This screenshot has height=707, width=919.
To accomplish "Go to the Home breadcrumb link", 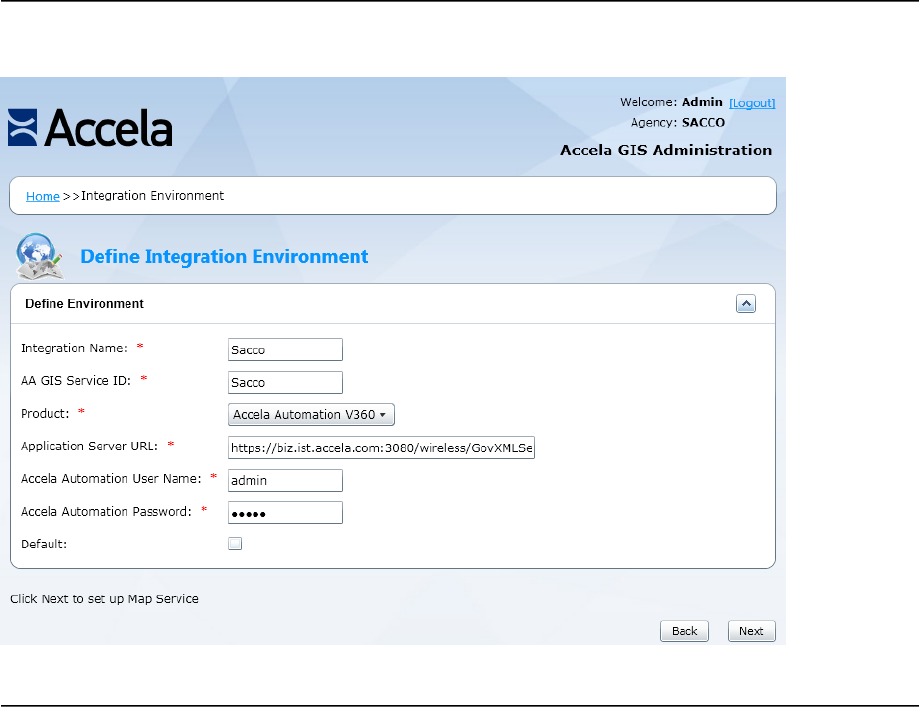I will [43, 196].
